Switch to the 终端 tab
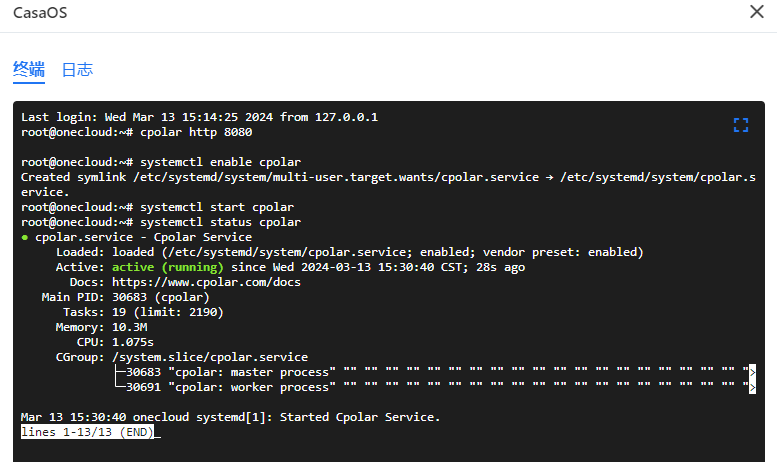Viewport: 777px width, 462px height. click(28, 69)
